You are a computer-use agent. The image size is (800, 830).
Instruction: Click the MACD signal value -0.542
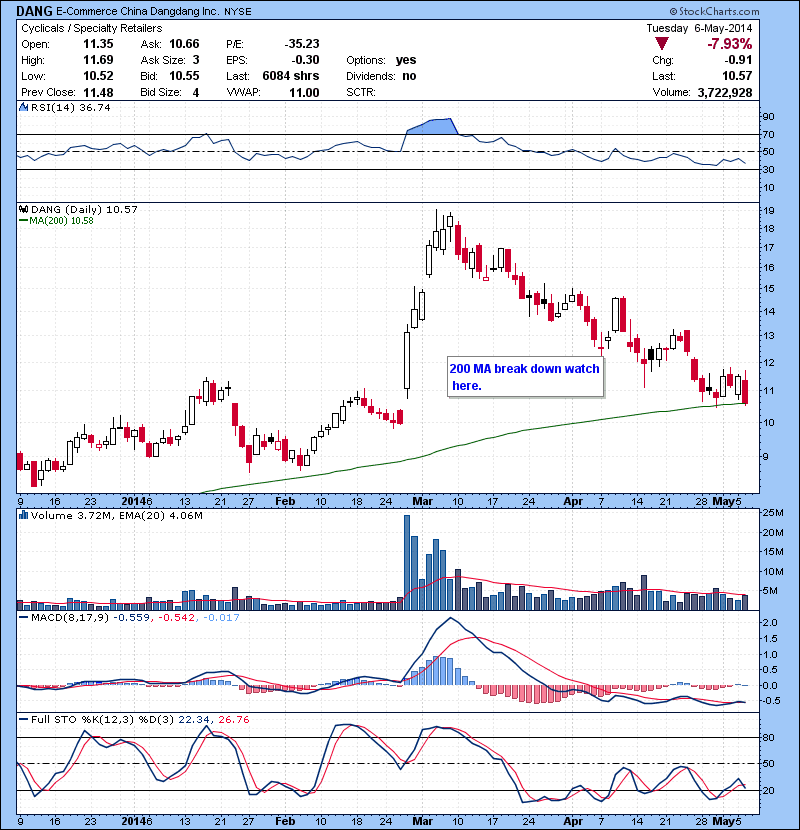coord(176,617)
